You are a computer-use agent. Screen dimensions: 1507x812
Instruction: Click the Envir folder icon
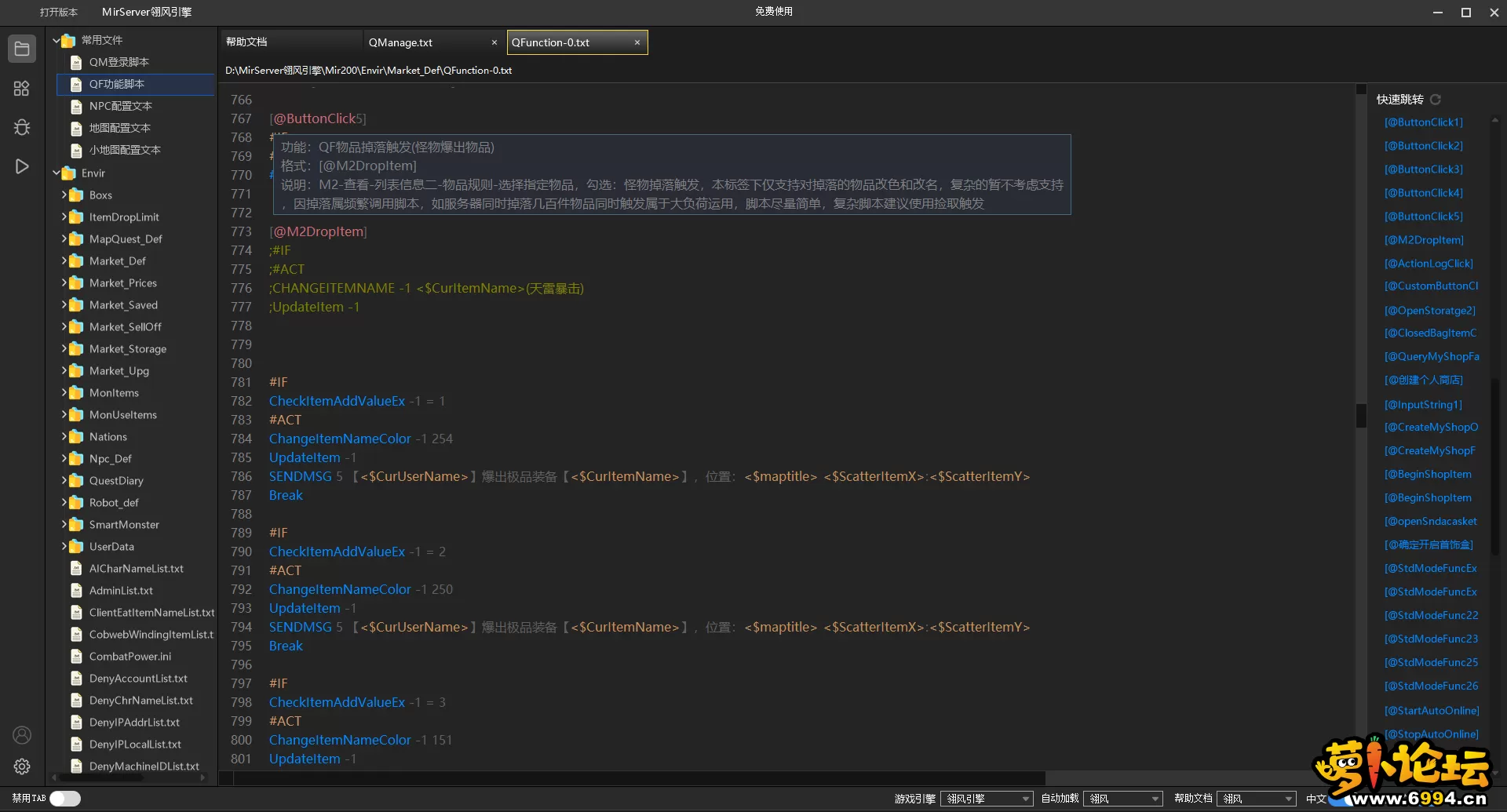click(x=68, y=173)
